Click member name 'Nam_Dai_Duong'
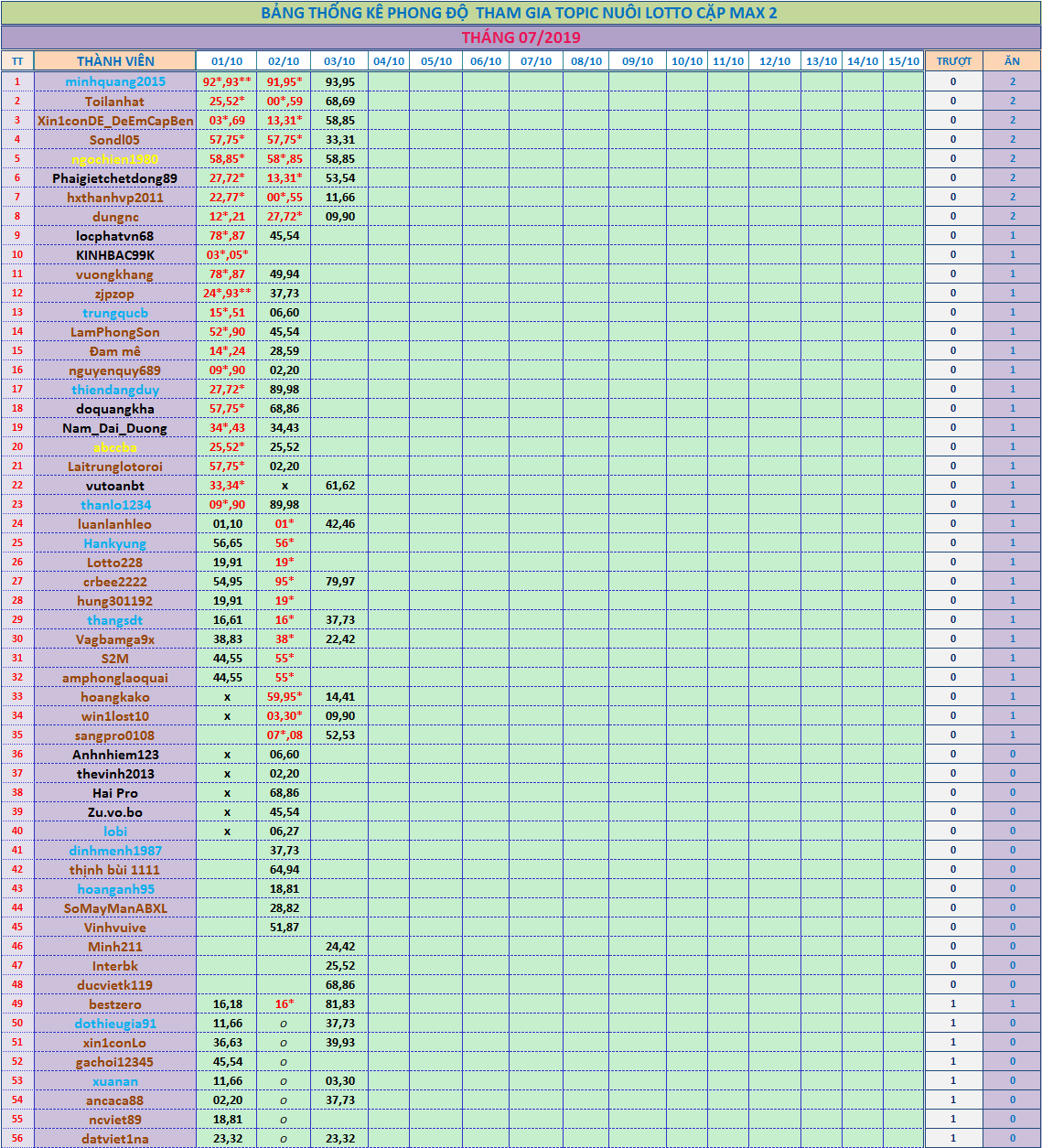Viewport: 1042px width, 1148px height. (x=115, y=427)
